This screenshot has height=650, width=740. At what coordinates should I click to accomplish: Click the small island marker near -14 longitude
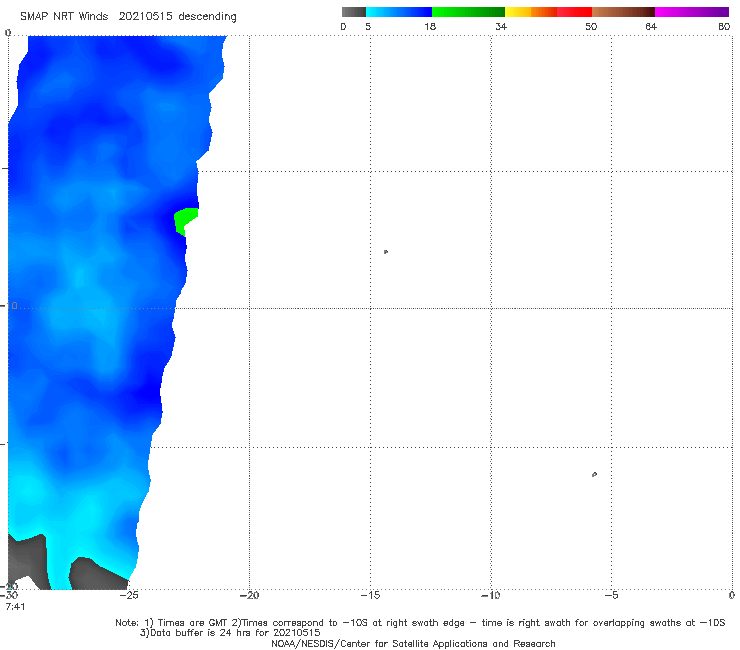click(x=386, y=252)
